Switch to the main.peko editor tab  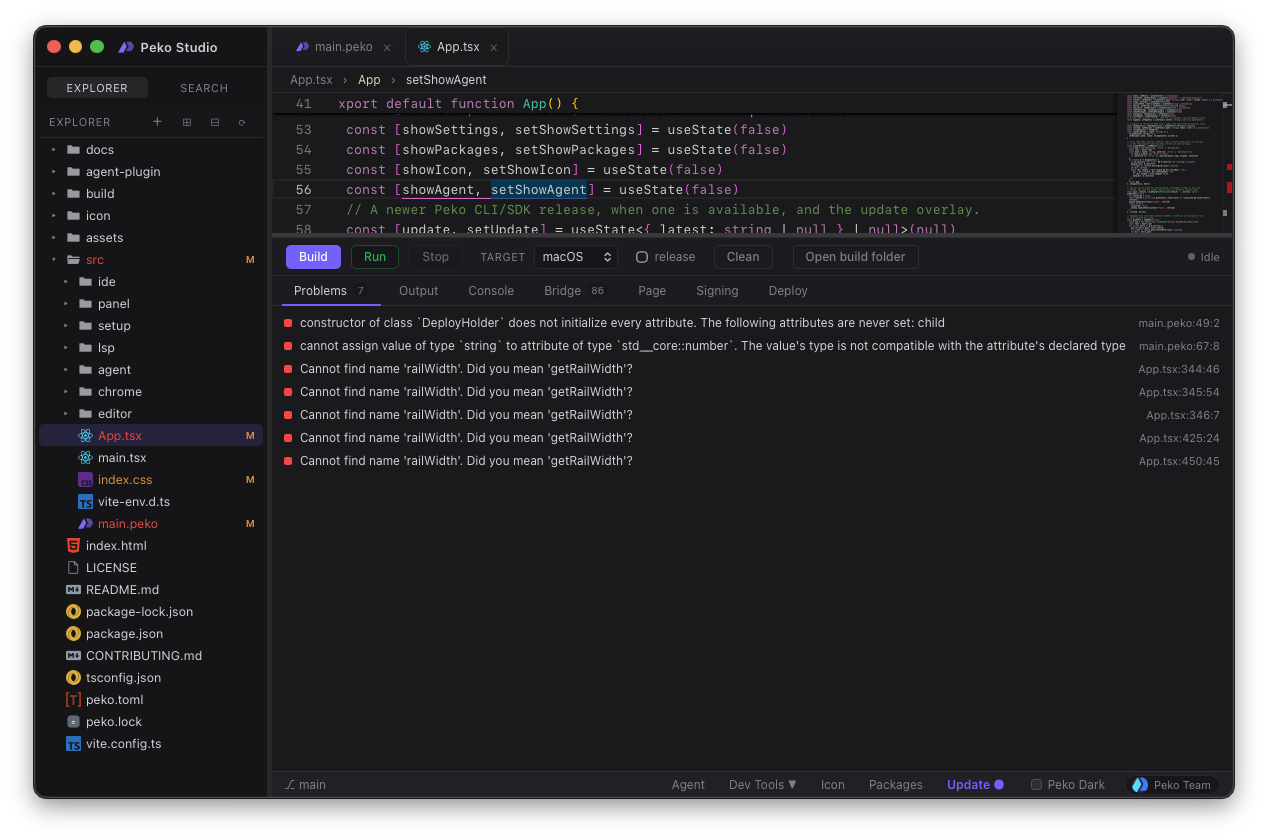(343, 47)
